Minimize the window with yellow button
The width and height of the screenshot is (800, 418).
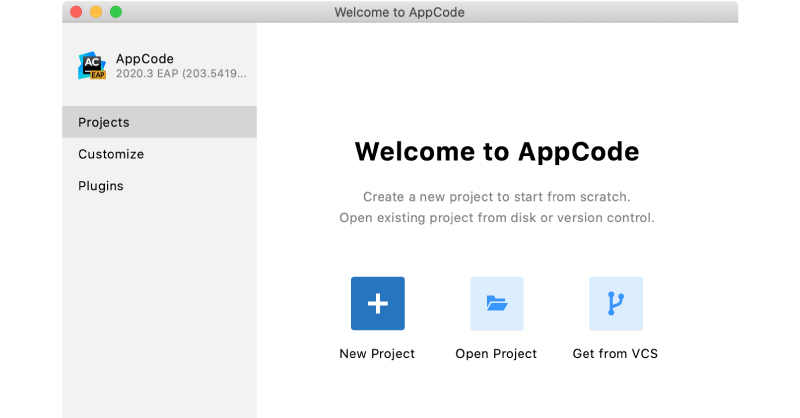click(x=96, y=12)
